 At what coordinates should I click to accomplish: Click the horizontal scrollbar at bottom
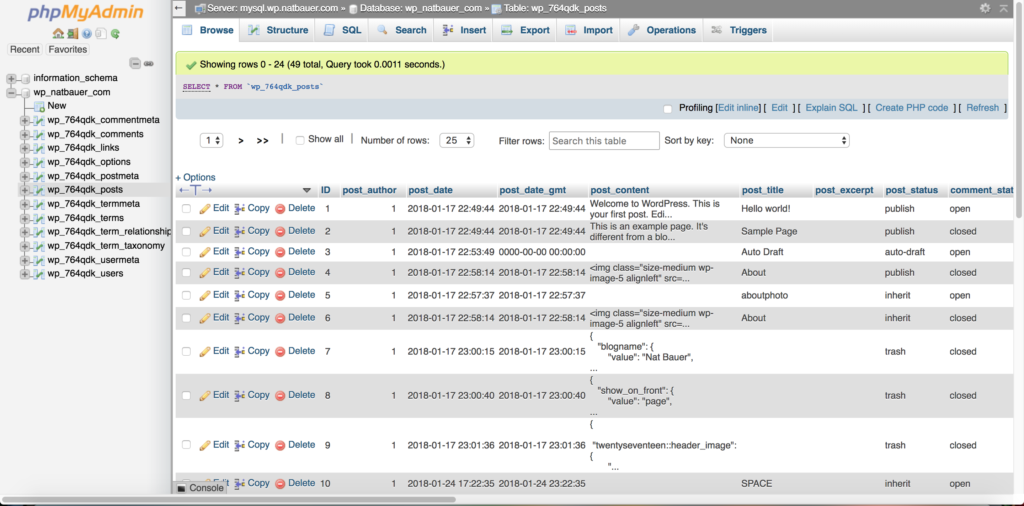coord(229,499)
